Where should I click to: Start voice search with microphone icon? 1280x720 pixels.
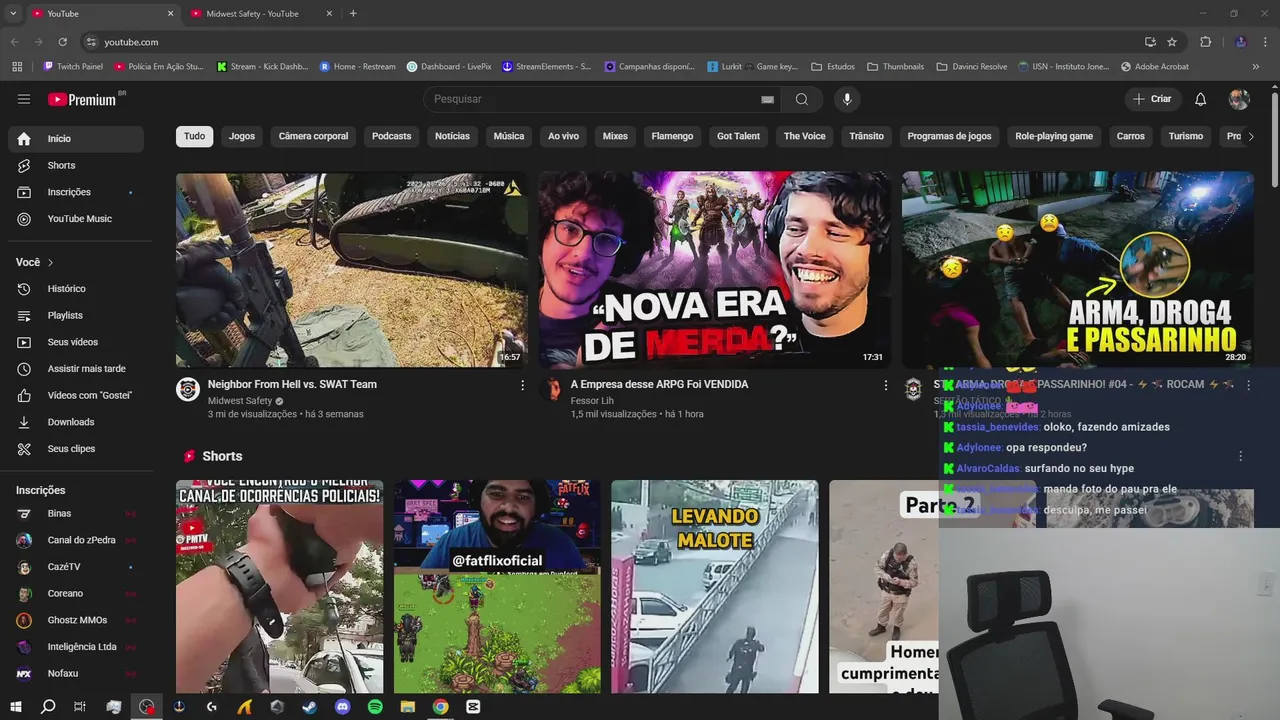click(x=847, y=99)
